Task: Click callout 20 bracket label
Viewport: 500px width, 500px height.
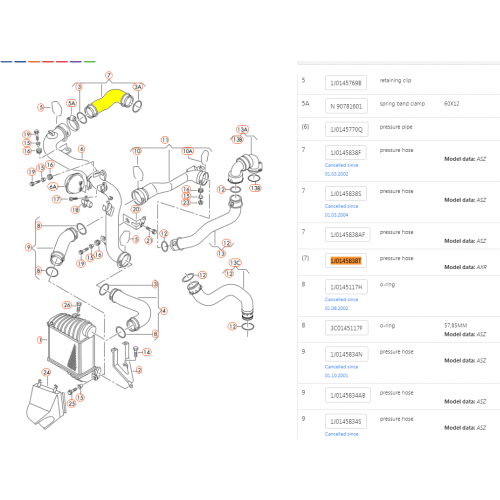Action: pos(136,209)
